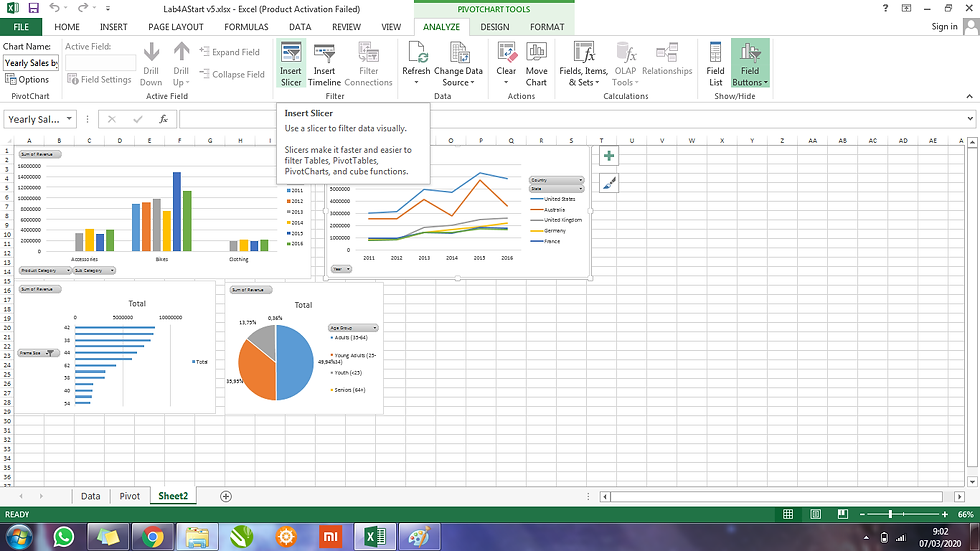Click in the formula bar
The width and height of the screenshot is (980, 551).
pos(570,119)
